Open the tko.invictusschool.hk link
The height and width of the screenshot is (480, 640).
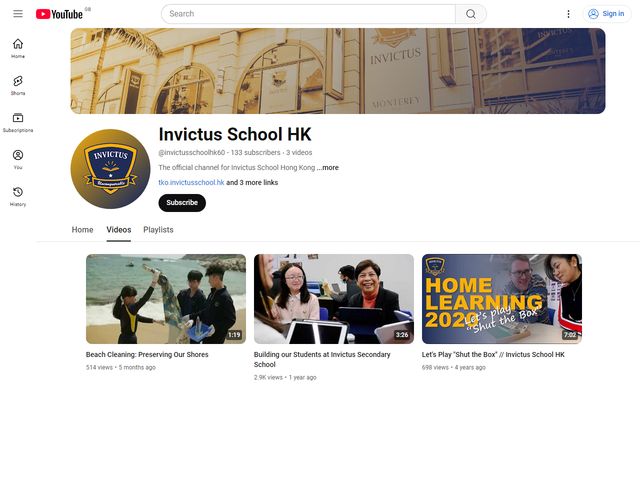coord(191,183)
